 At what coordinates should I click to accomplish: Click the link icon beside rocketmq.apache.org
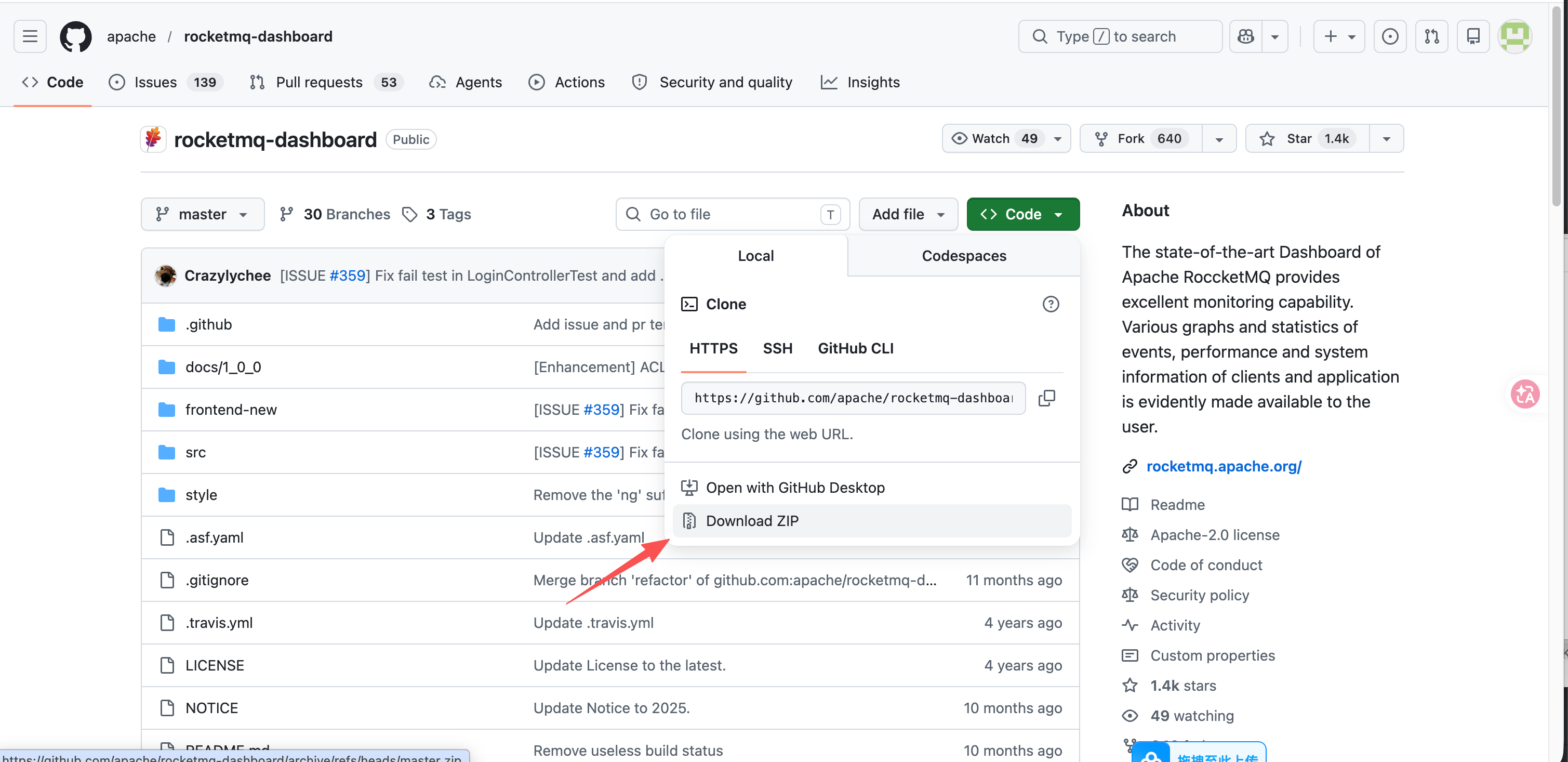[1130, 467]
